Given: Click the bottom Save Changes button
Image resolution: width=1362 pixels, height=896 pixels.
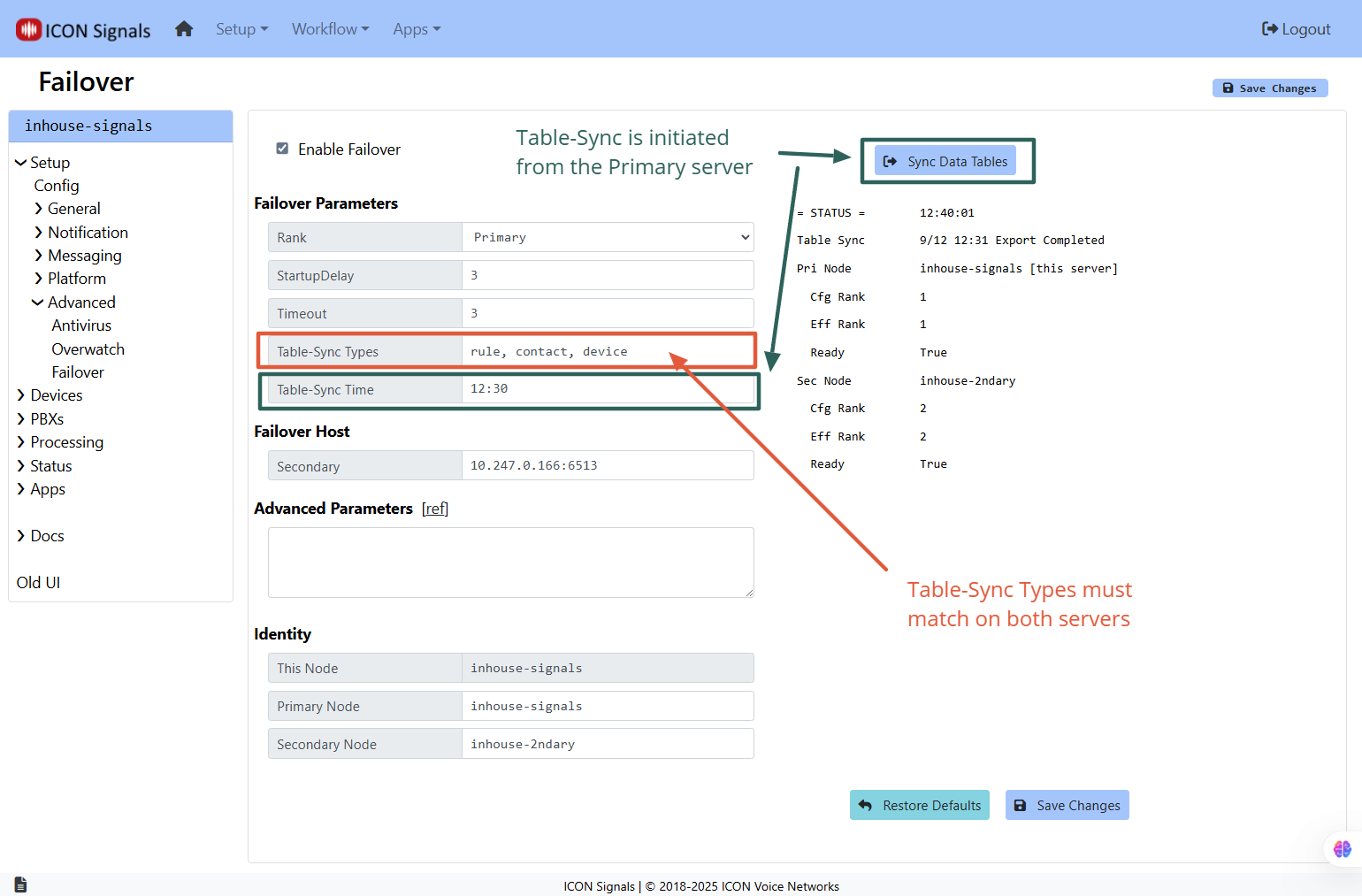Looking at the screenshot, I should 1067,805.
